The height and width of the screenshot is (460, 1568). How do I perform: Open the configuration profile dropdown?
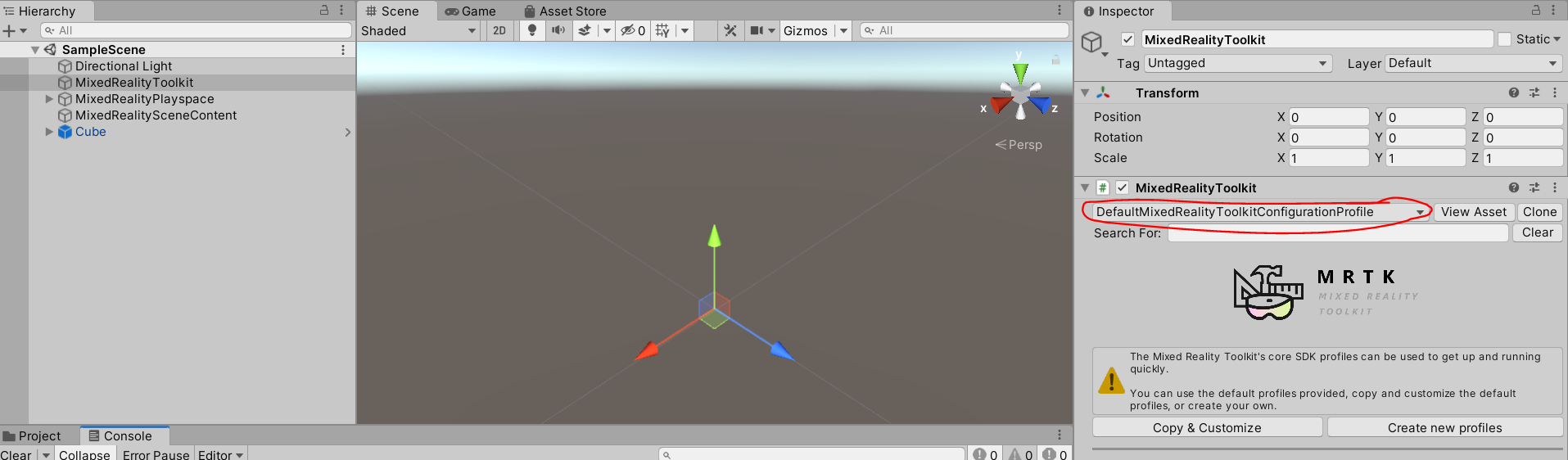[x=1259, y=212]
